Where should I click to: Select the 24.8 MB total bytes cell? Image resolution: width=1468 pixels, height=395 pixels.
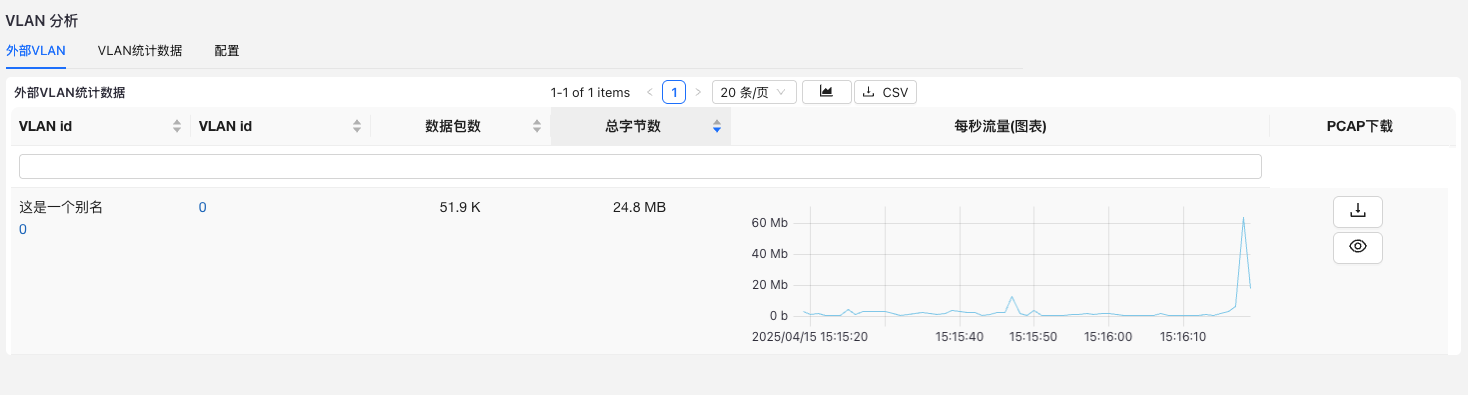[x=639, y=207]
